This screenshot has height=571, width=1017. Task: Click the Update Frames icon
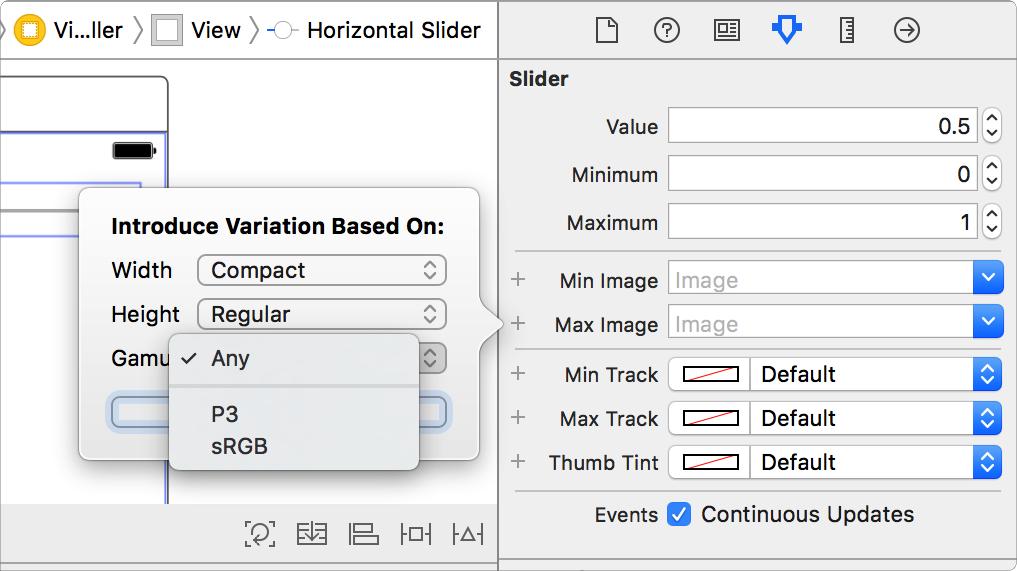[x=260, y=534]
